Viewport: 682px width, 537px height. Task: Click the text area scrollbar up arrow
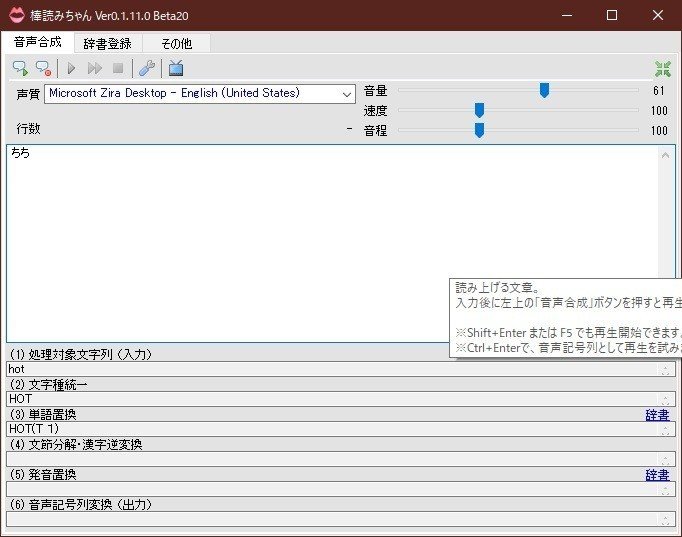click(x=665, y=155)
